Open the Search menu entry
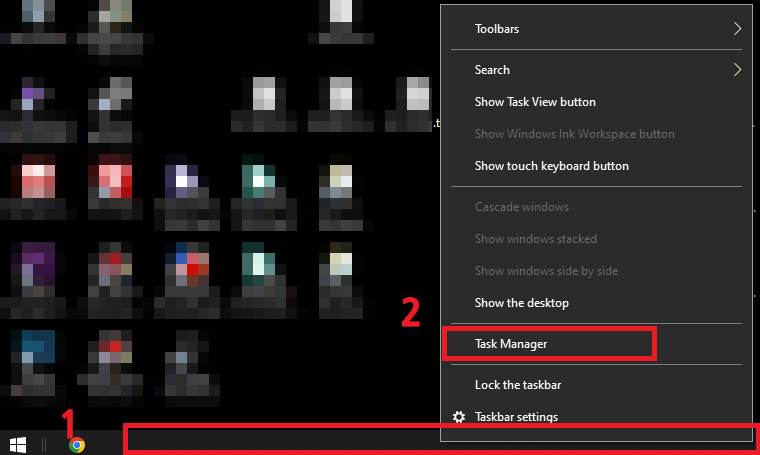 click(x=596, y=70)
